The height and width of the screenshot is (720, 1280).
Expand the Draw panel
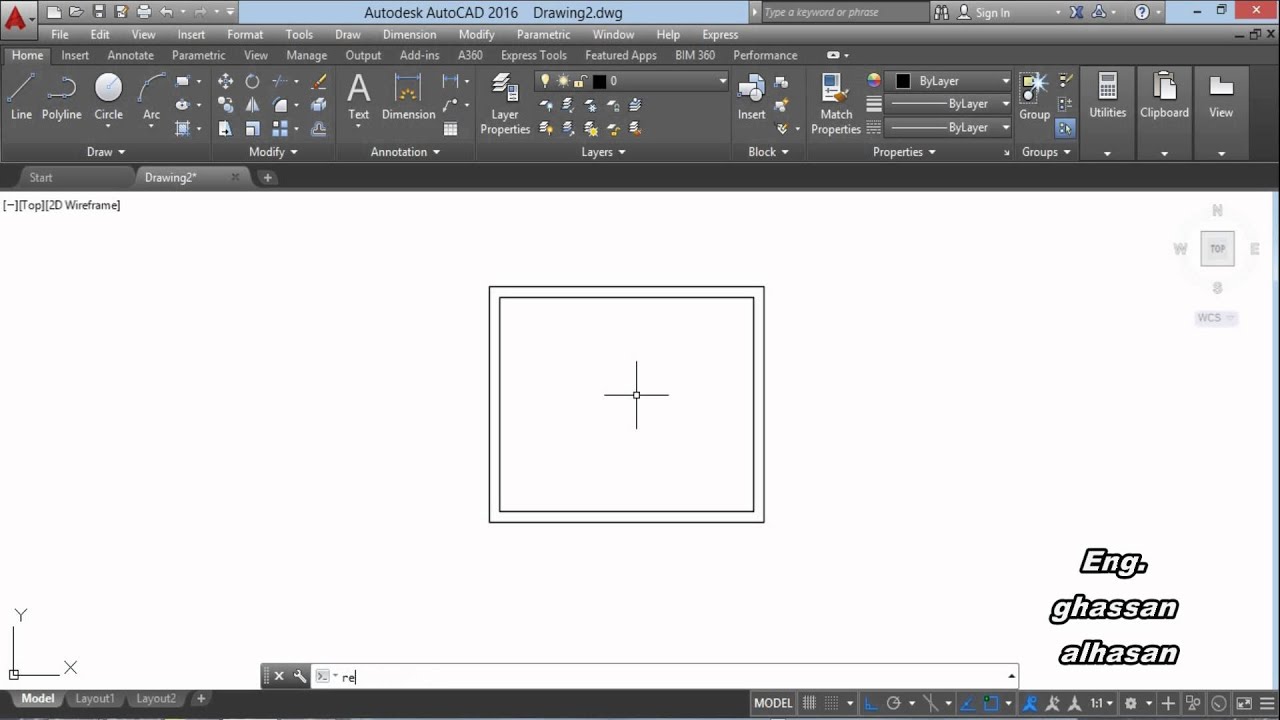(106, 152)
